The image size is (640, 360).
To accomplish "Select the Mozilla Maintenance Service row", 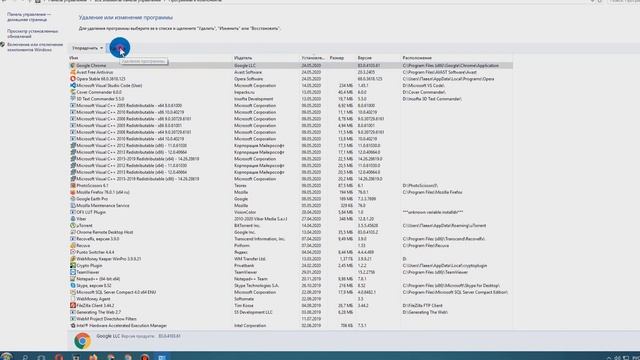I will click(291, 206).
